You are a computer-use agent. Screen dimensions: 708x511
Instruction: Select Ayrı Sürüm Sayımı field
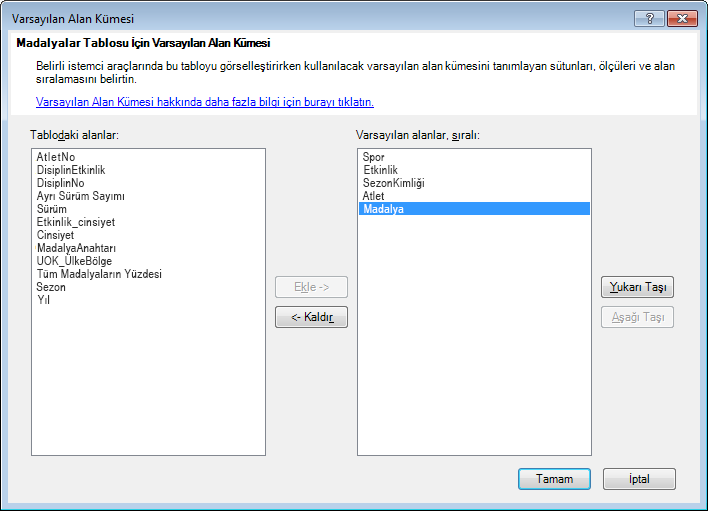(80, 196)
